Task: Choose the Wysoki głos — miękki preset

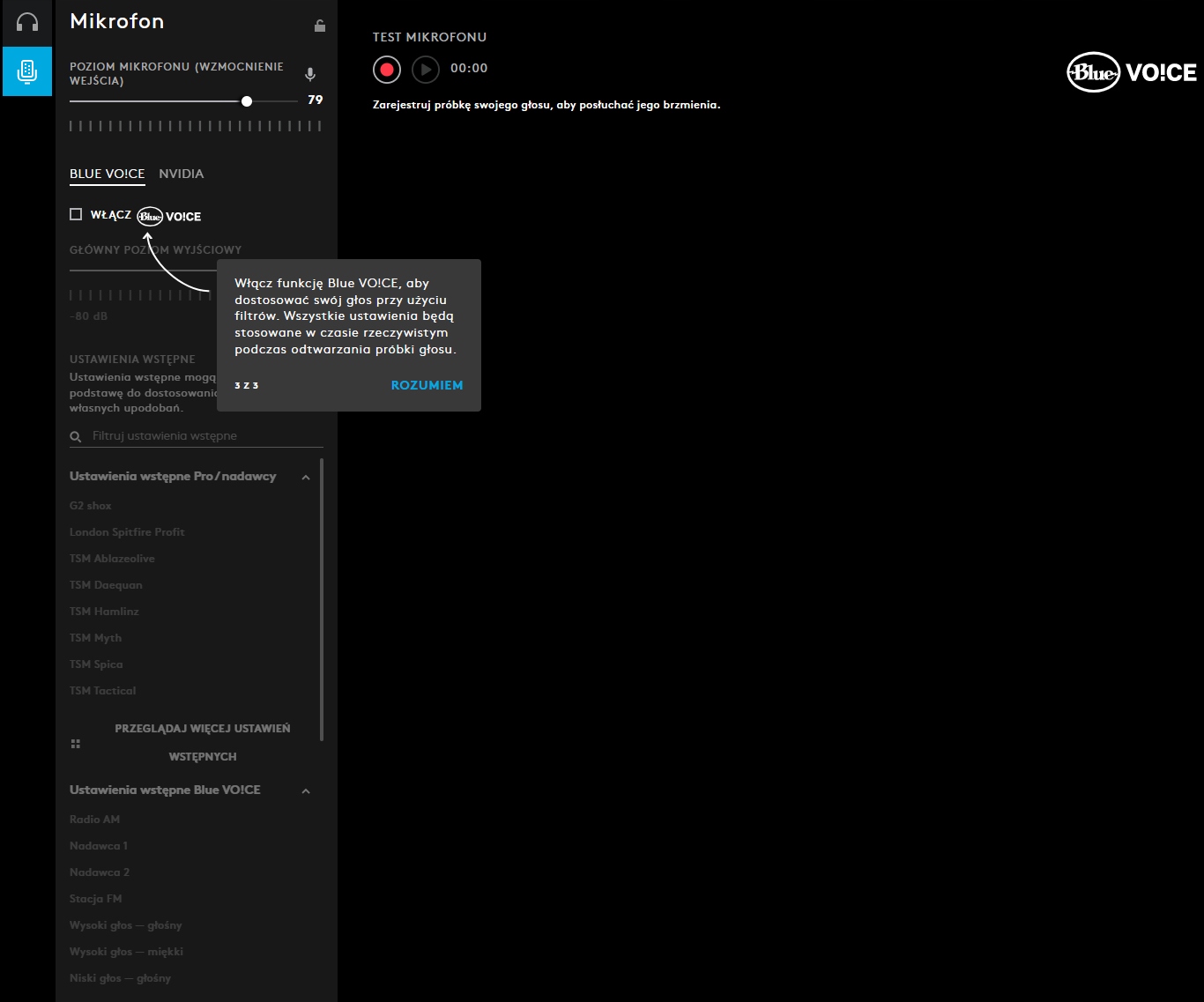Action: coord(126,952)
